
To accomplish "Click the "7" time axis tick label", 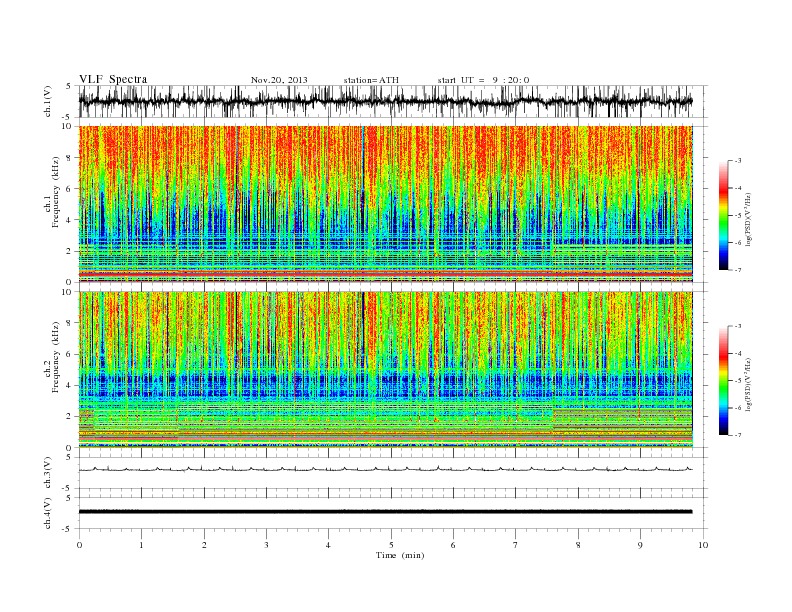I will pyautogui.click(x=515, y=545).
